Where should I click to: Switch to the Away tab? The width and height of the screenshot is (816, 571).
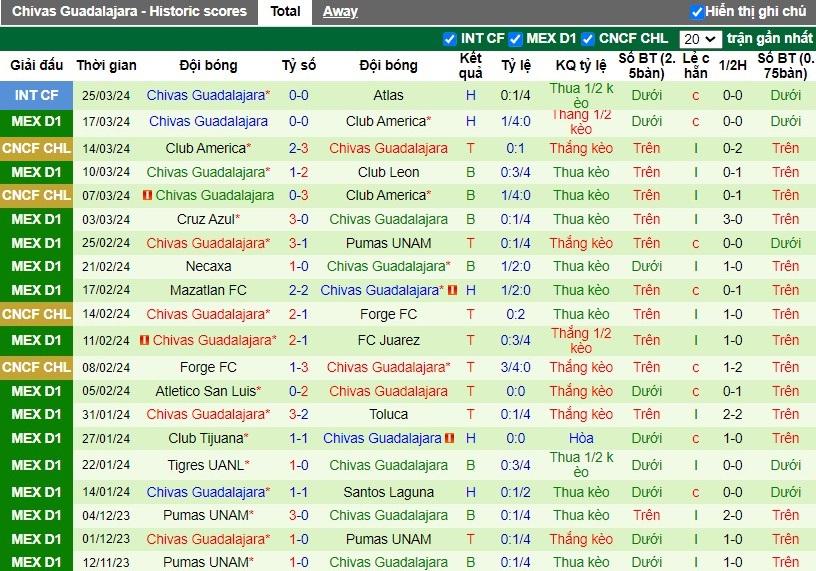pos(340,11)
